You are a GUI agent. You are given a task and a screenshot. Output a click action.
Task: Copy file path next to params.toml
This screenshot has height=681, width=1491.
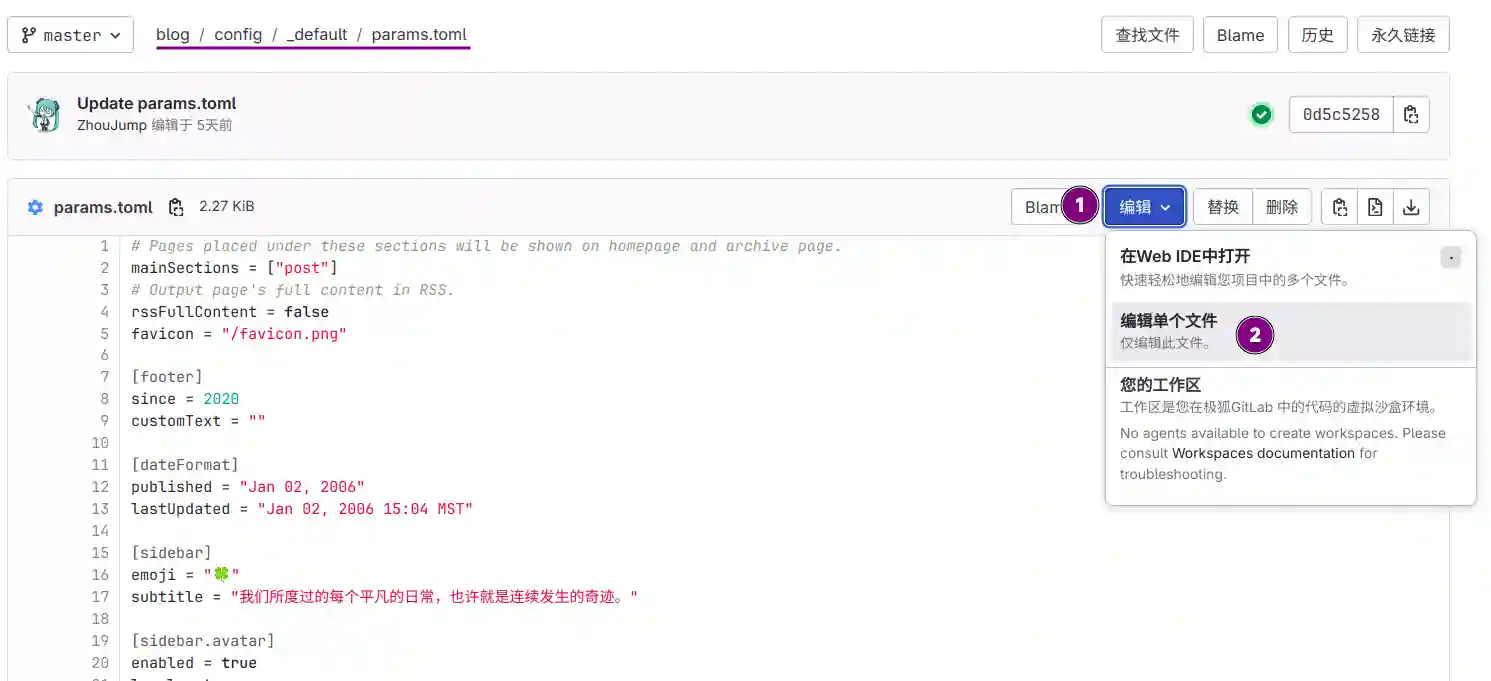tap(176, 207)
